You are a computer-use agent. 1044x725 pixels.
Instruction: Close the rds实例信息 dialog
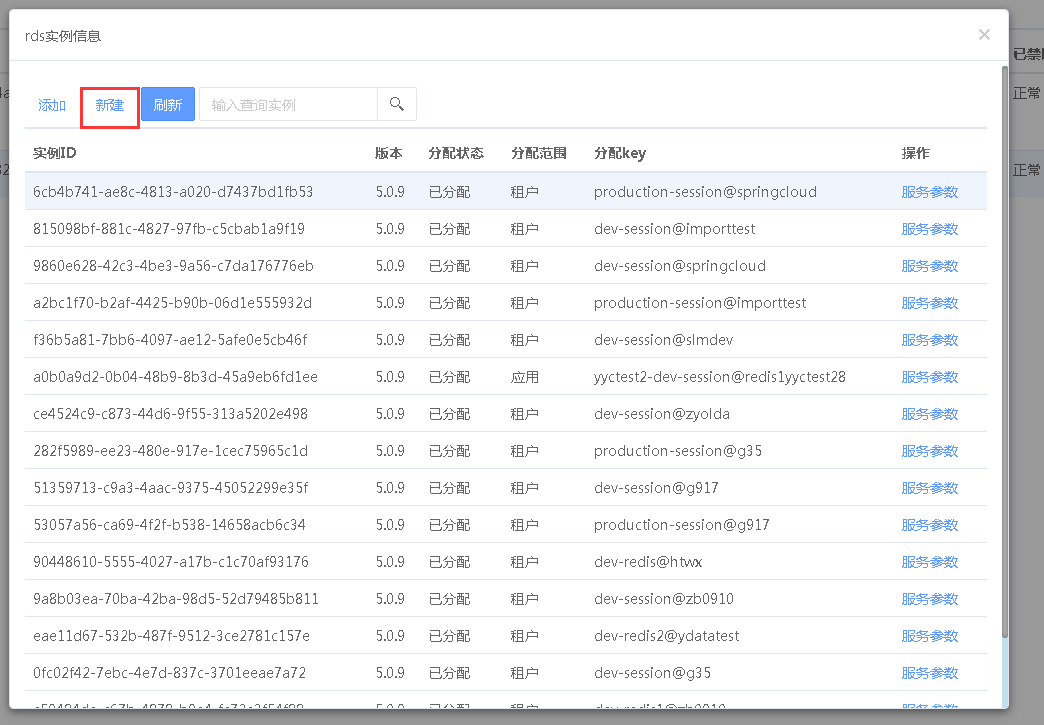(984, 35)
